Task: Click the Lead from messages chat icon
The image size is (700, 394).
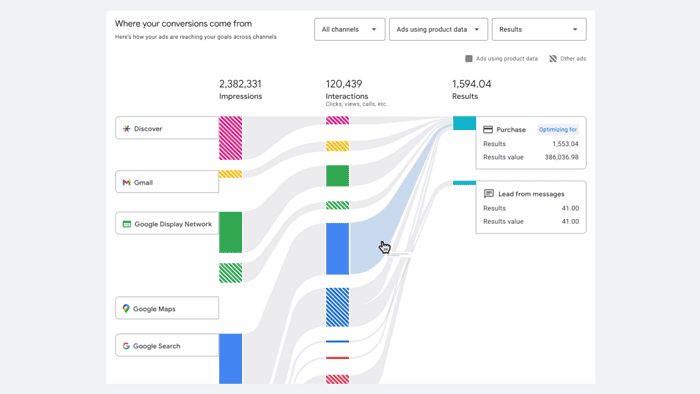Action: (489, 194)
